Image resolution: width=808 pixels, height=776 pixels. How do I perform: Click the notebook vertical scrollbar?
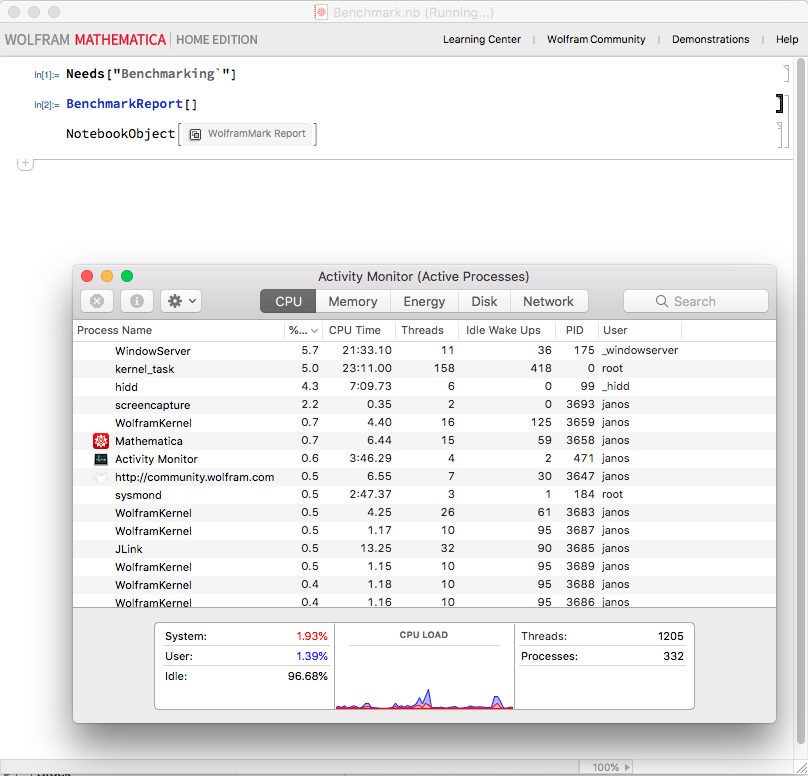coord(800,402)
